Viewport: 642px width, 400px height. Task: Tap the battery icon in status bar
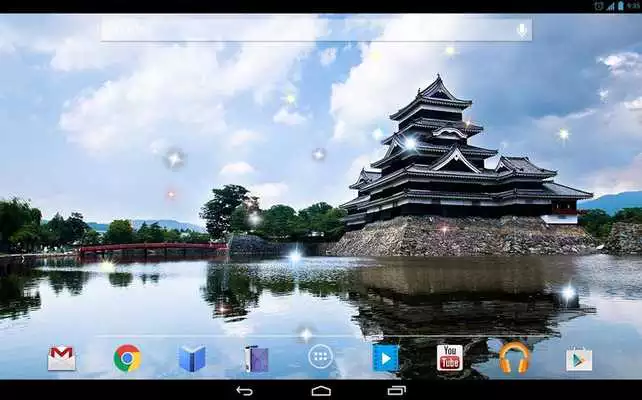(621, 6)
